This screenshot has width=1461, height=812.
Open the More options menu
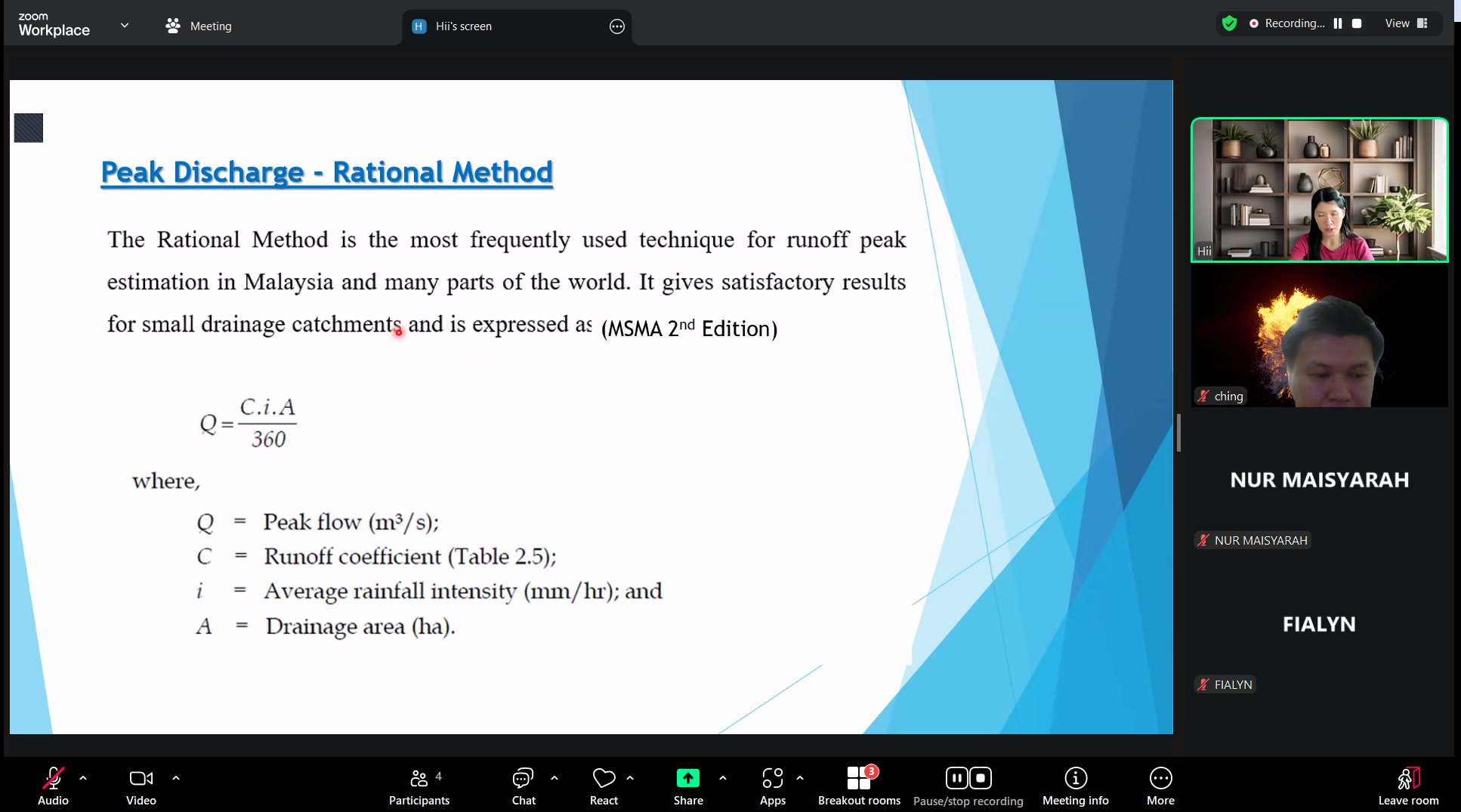(1160, 786)
